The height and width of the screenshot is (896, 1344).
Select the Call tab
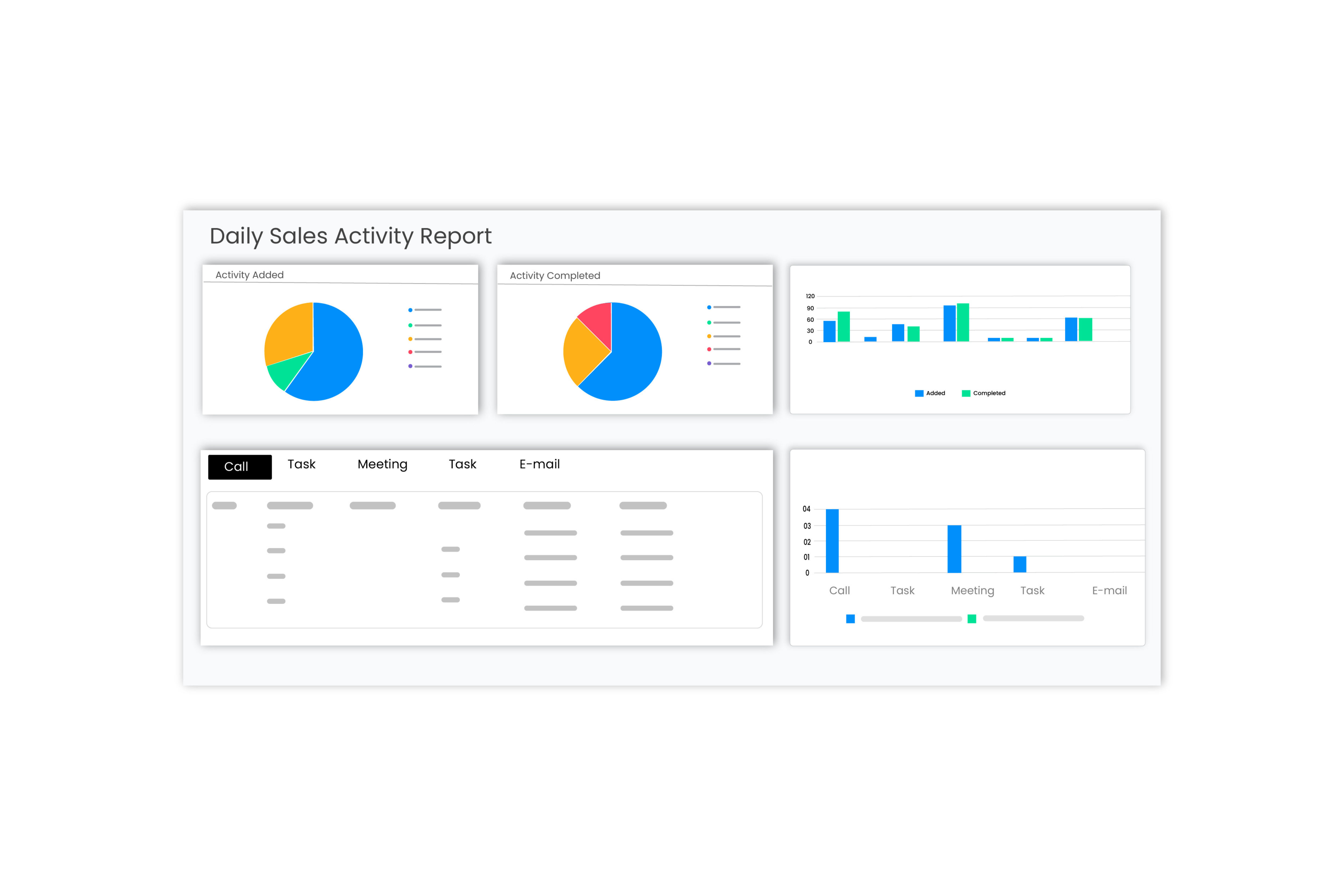[240, 467]
